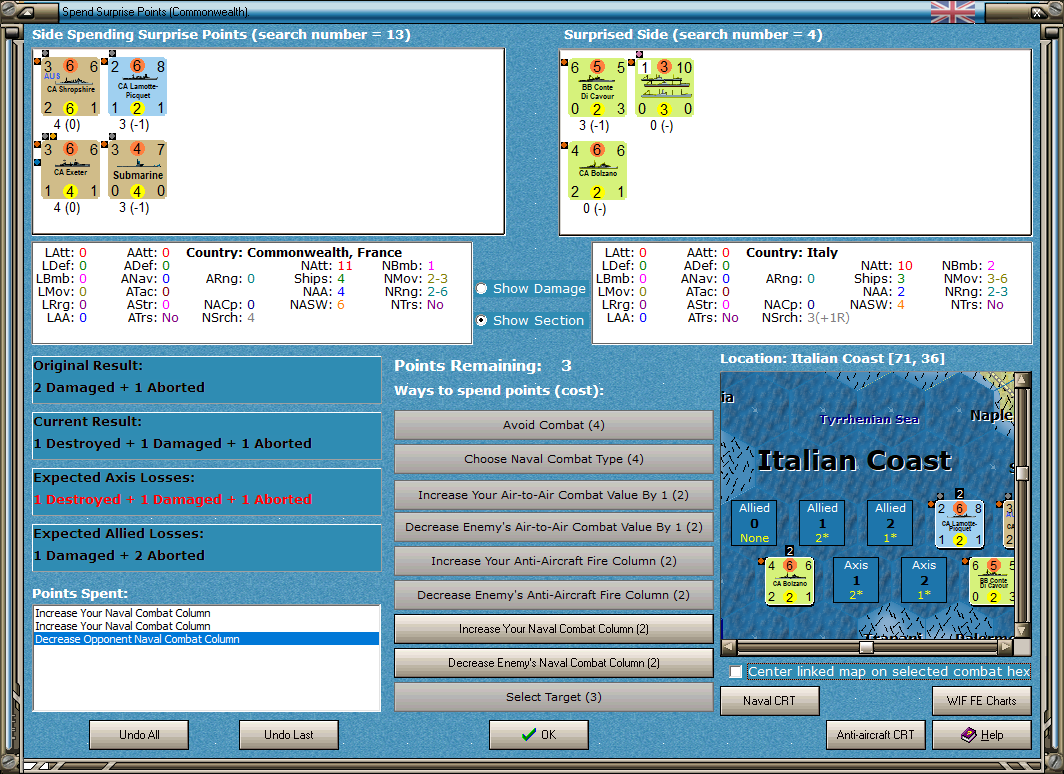Image resolution: width=1064 pixels, height=774 pixels.
Task: Click the CA Lamotte-Picquet counter
Action: click(137, 86)
